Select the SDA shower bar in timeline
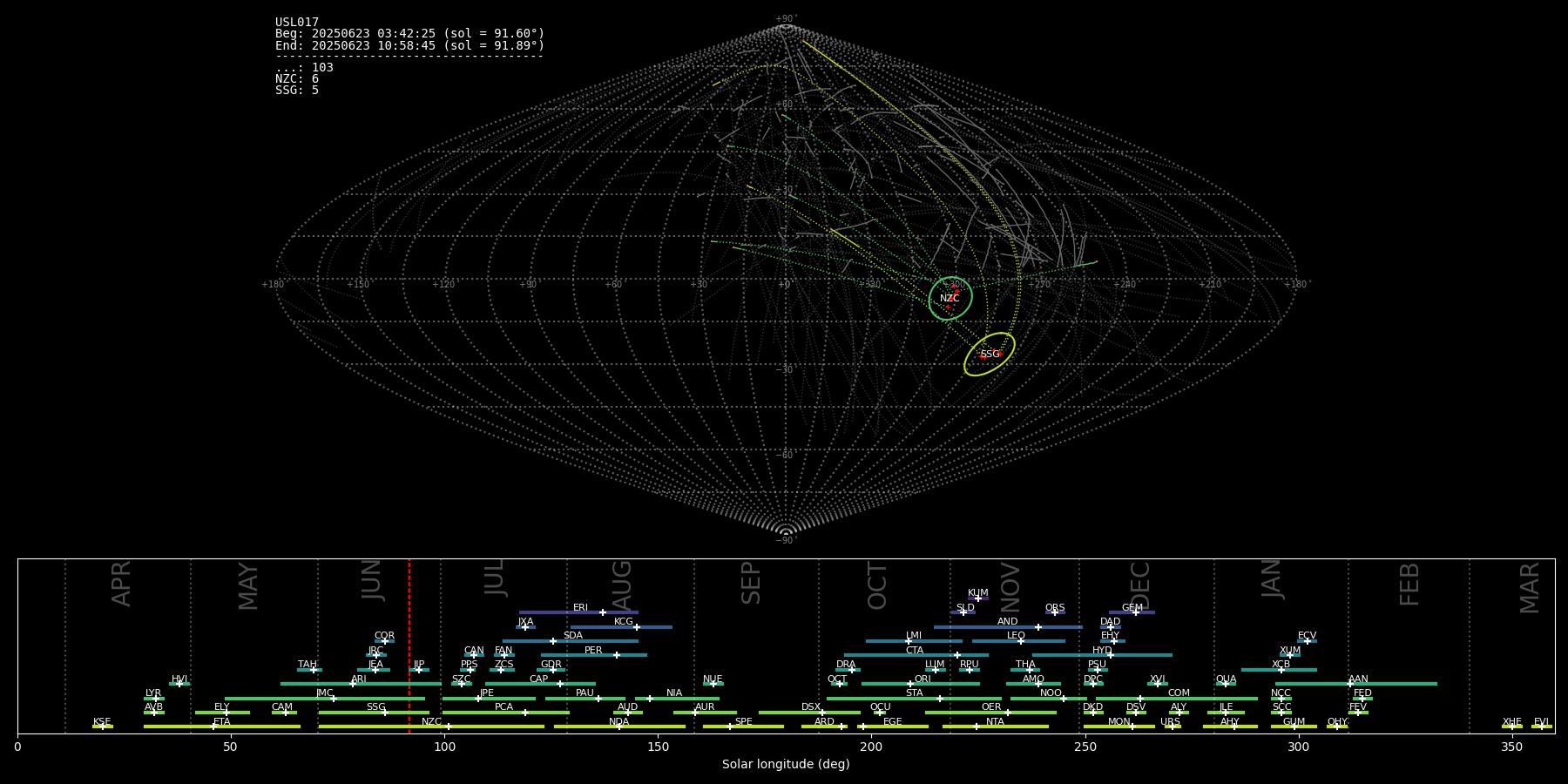1568x784 pixels. click(x=571, y=641)
